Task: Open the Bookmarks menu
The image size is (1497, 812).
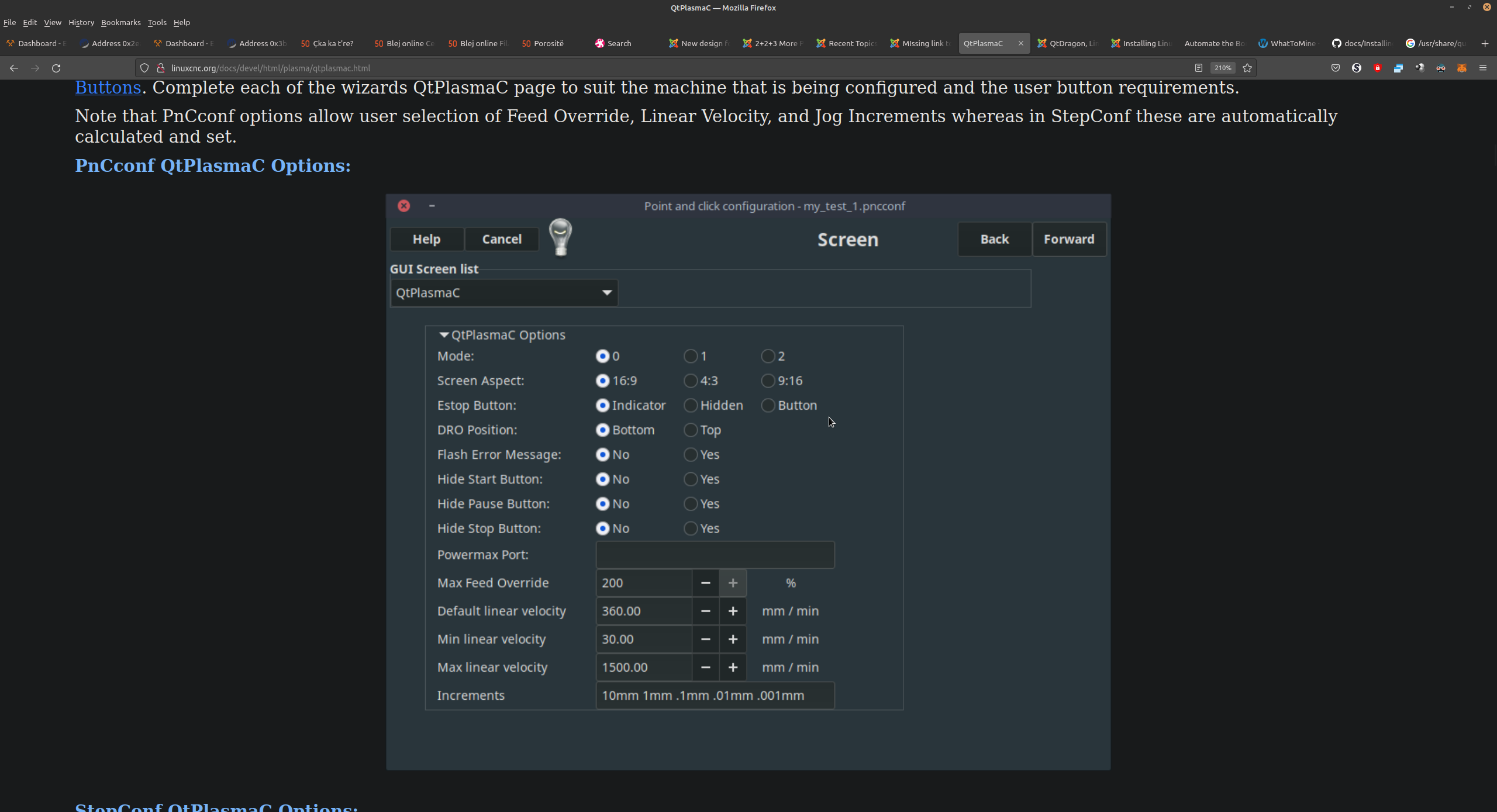Action: point(121,22)
